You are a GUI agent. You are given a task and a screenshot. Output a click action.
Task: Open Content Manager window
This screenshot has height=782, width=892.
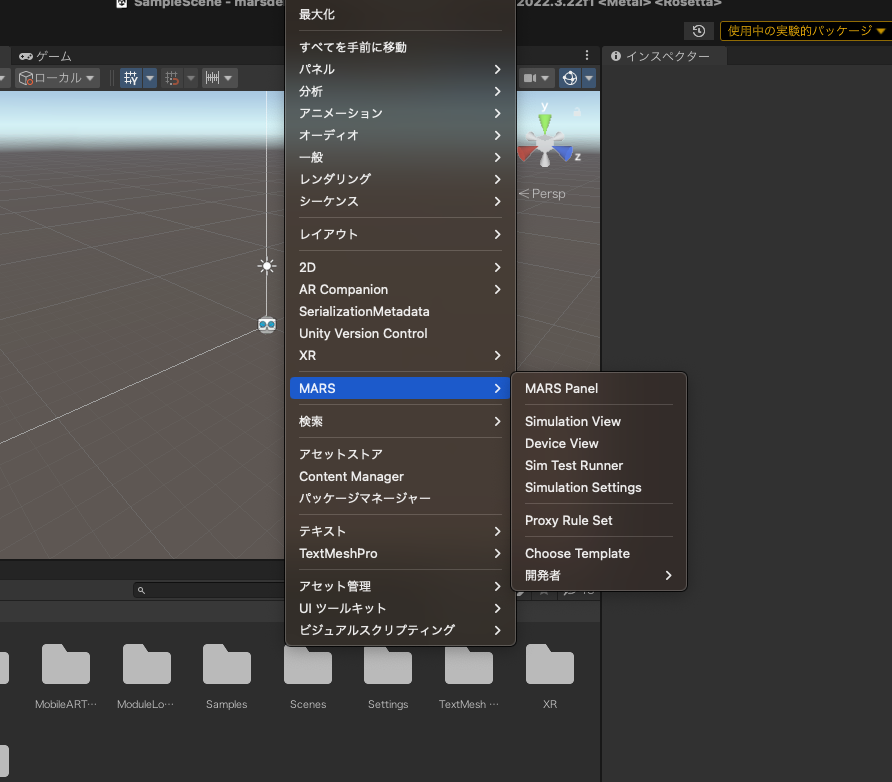point(400,477)
